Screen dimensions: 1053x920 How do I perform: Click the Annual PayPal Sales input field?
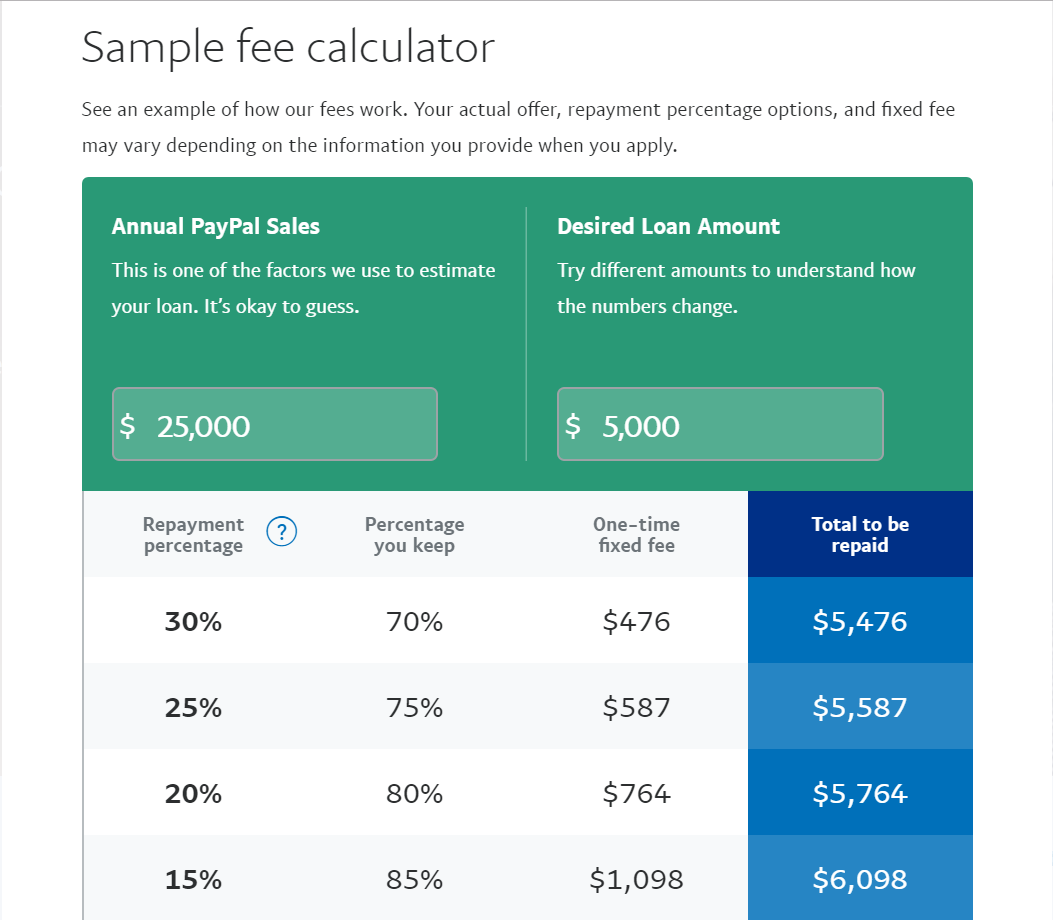(275, 425)
